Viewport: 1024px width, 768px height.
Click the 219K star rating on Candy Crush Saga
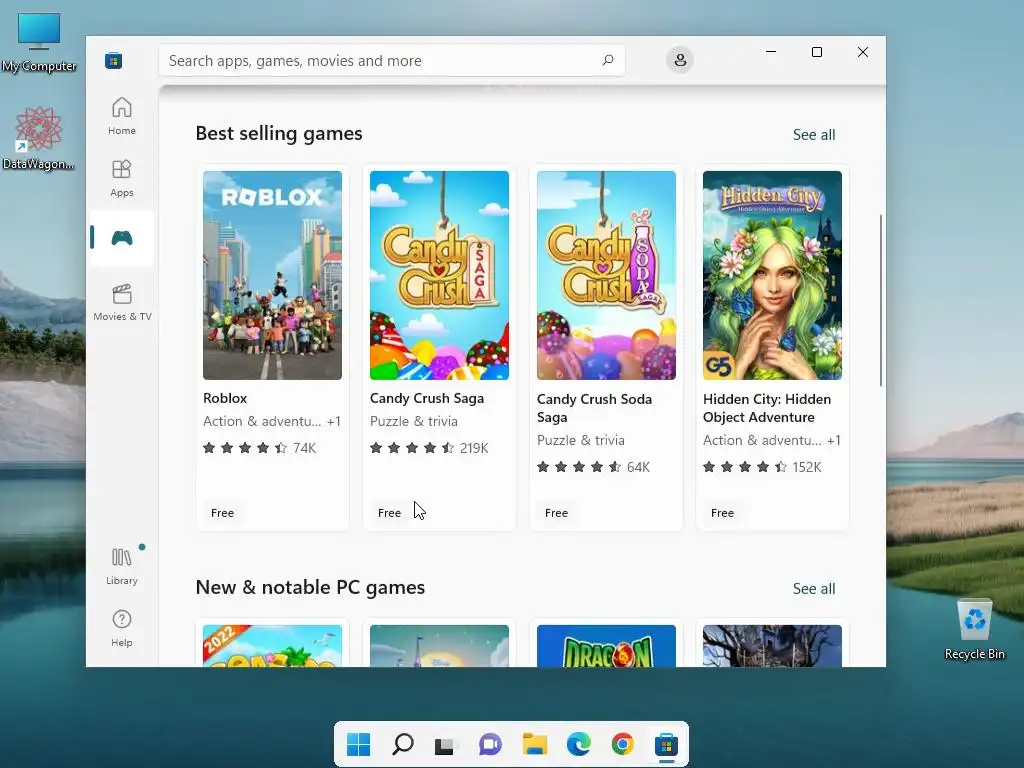click(429, 448)
